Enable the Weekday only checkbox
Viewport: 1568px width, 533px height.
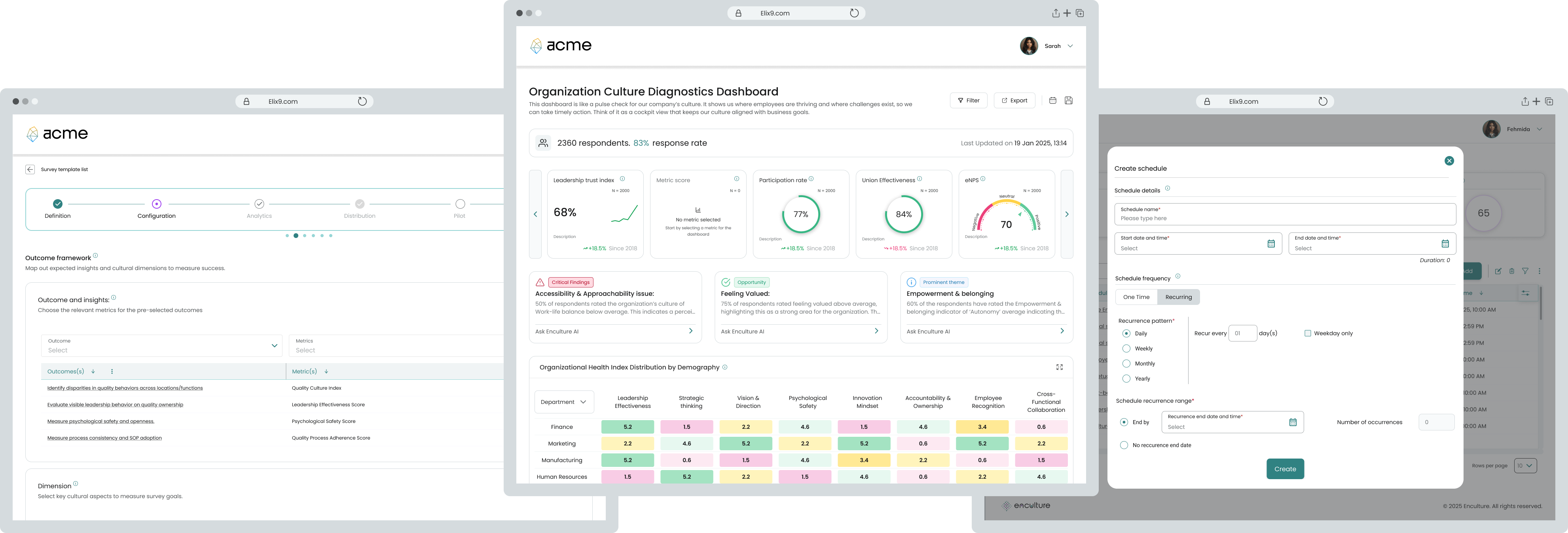(1308, 333)
